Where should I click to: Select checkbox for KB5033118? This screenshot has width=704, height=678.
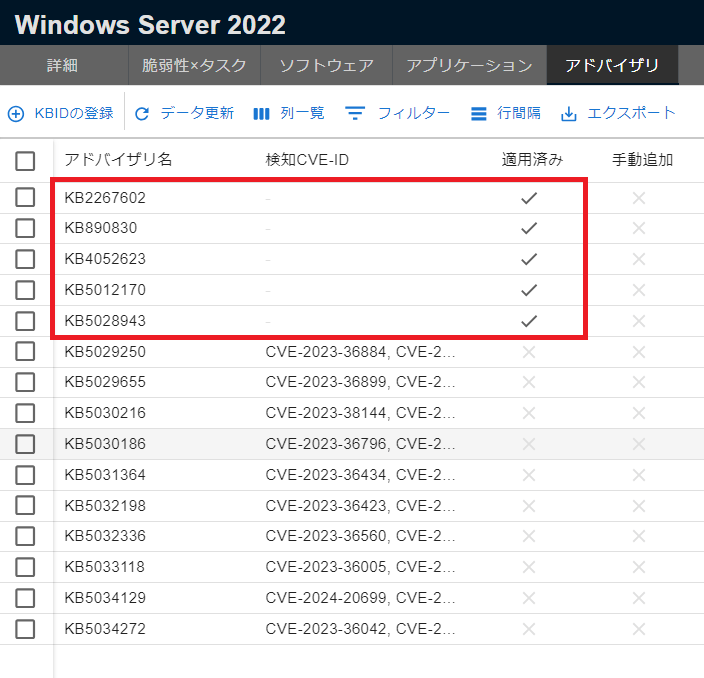25,567
